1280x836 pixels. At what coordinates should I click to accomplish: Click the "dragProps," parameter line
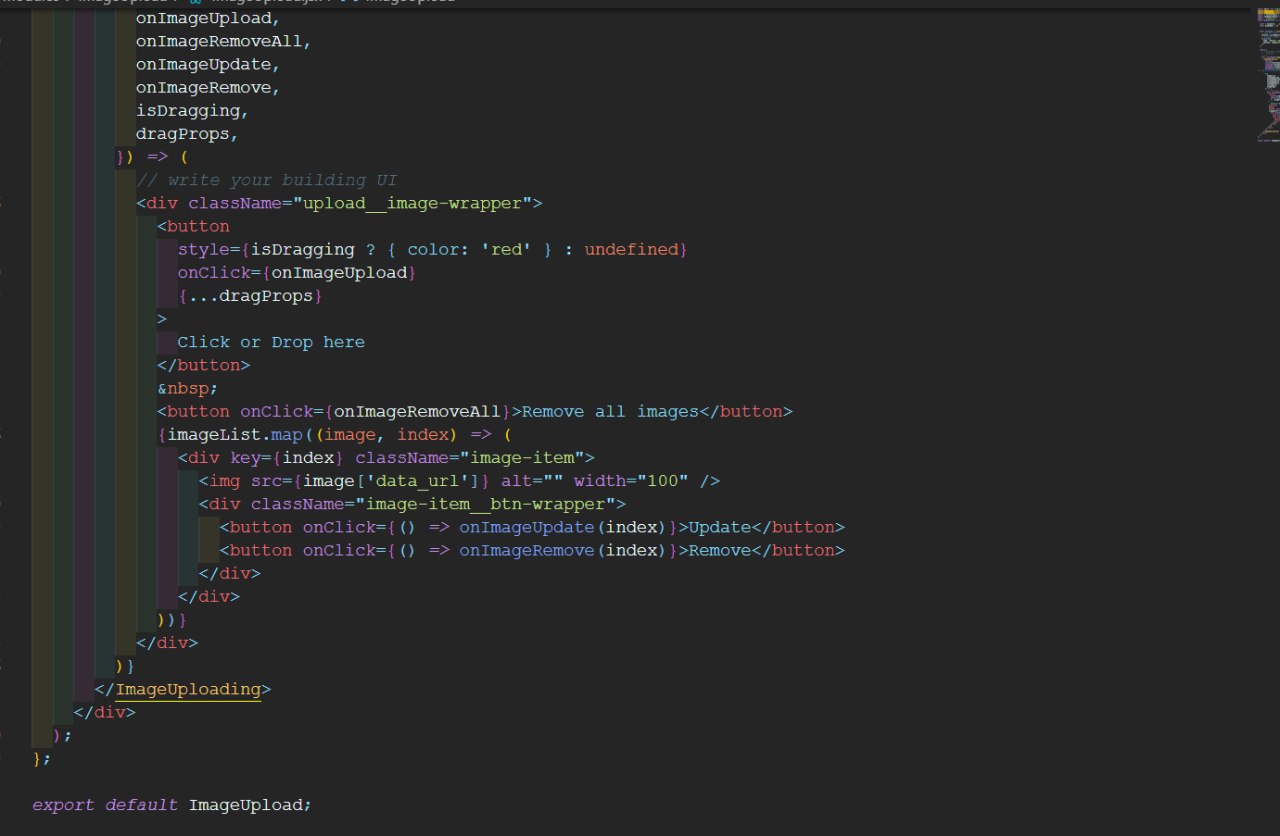(x=188, y=133)
